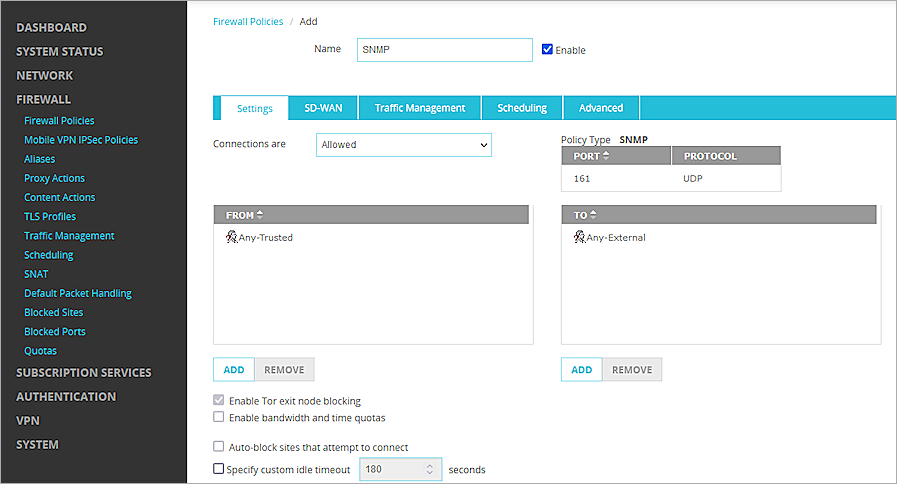Switch to the SD-WAN tab
897x484 pixels.
[x=323, y=108]
